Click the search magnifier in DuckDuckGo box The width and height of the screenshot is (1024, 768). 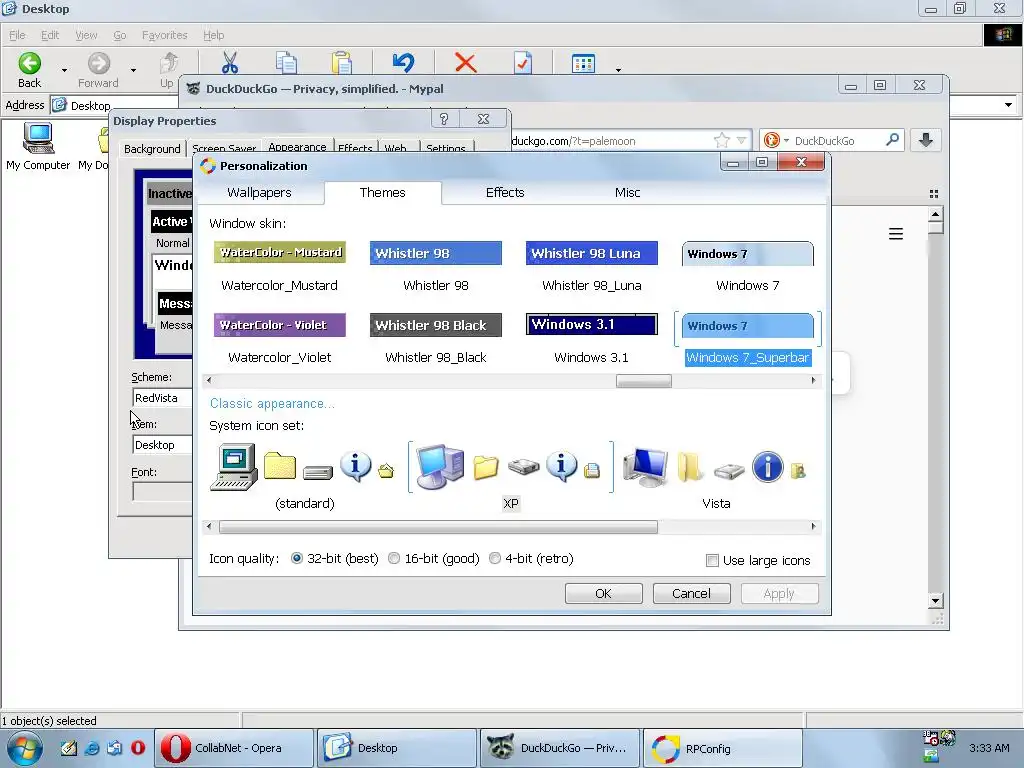[892, 140]
